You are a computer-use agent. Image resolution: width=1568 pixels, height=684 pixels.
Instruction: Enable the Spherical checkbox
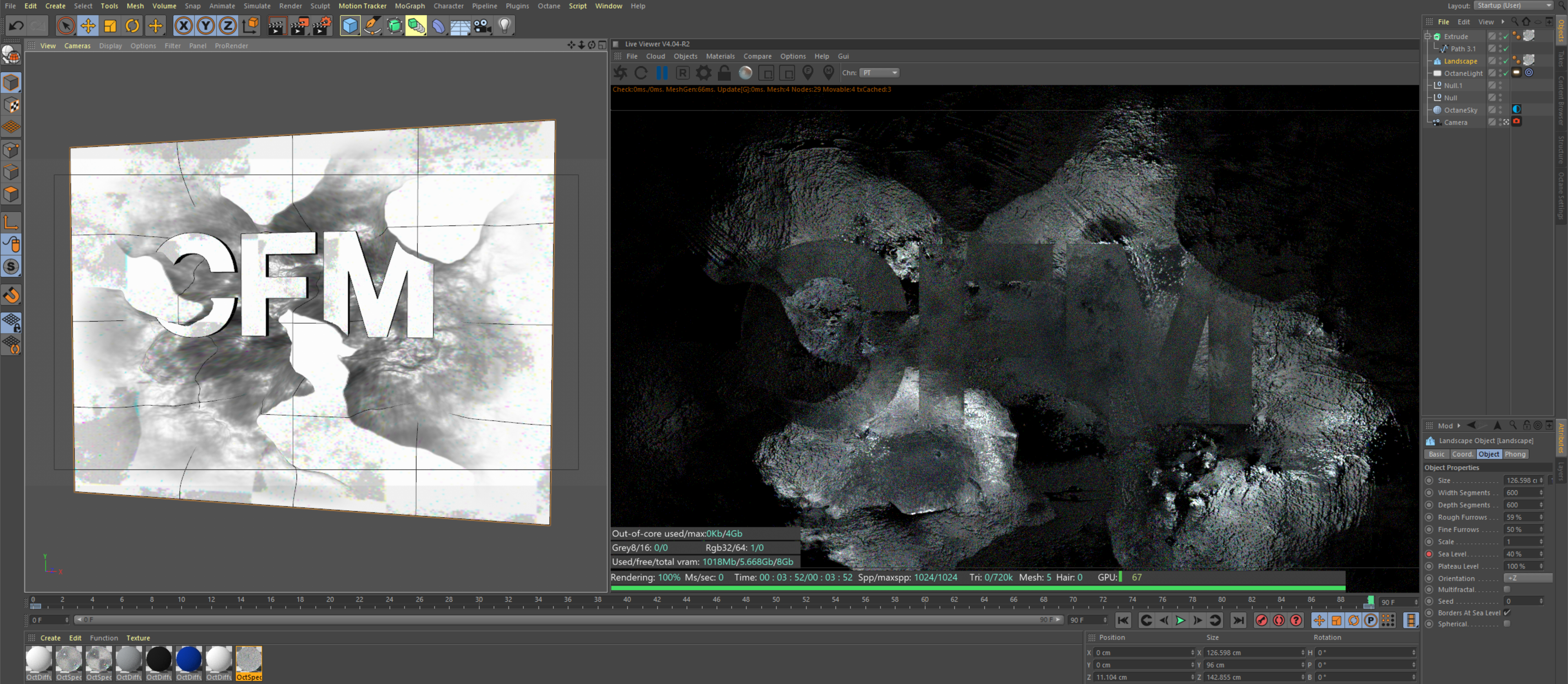coord(1506,624)
